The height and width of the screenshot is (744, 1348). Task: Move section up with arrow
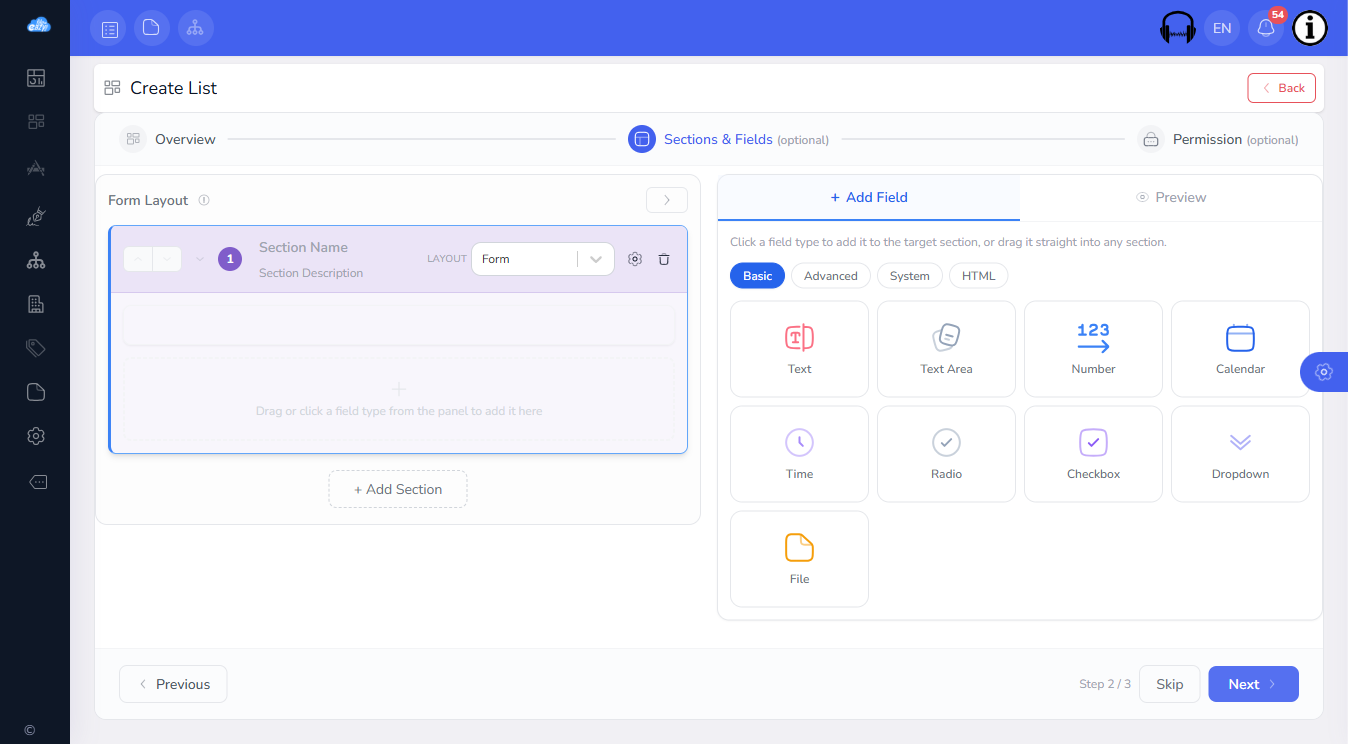[x=138, y=259]
